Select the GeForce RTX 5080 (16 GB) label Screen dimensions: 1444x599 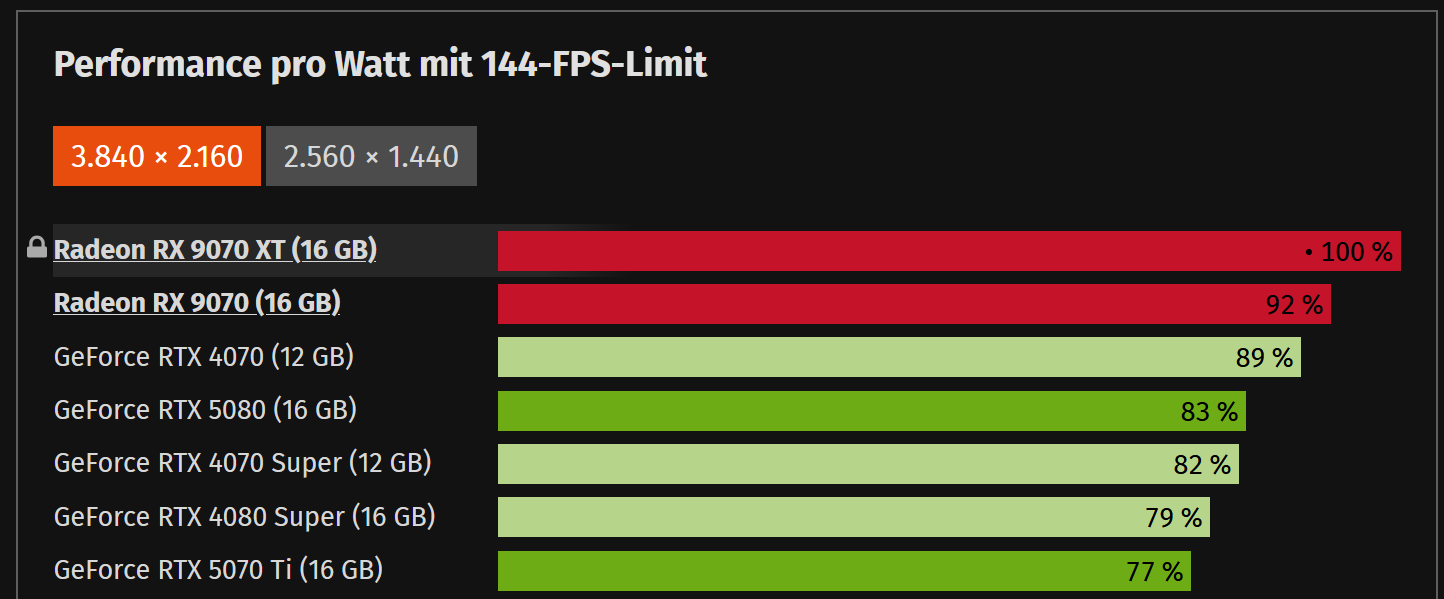[205, 409]
